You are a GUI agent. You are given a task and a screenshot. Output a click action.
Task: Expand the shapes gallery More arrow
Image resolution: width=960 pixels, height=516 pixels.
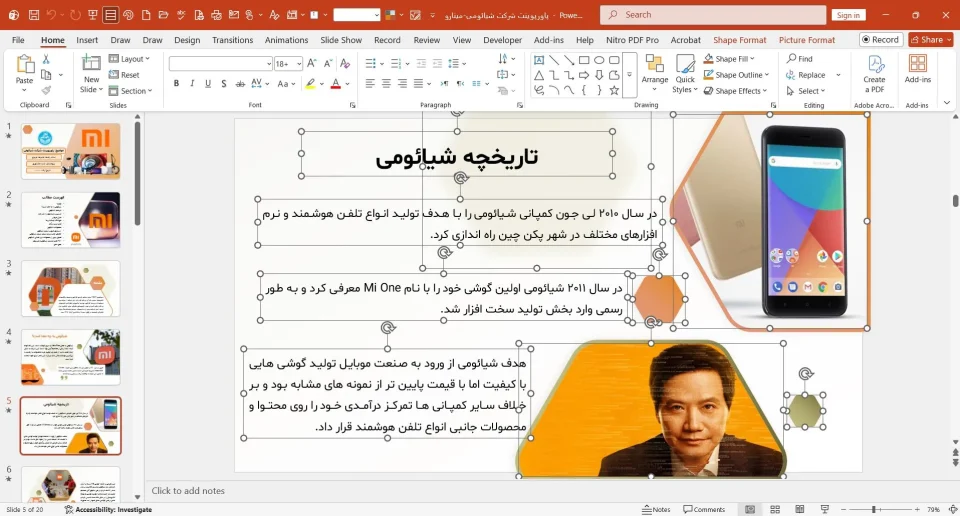(x=629, y=75)
